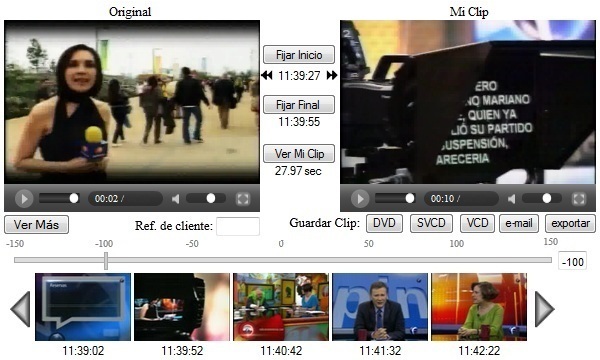Screen dimensions: 600x360
Task: Click the end time text 11:39:55
Action: click(x=299, y=122)
